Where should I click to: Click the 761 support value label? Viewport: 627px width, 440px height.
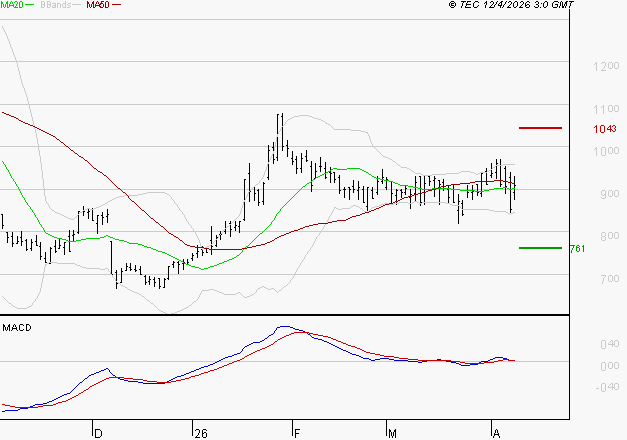click(576, 248)
